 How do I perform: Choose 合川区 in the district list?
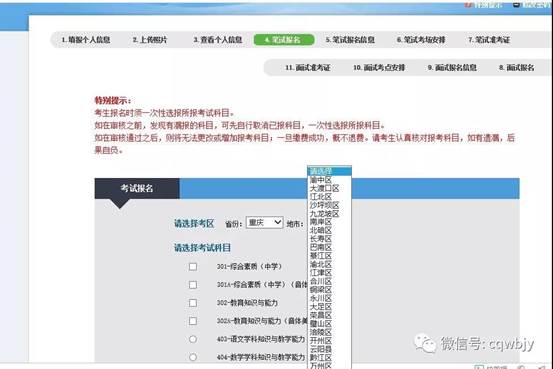point(320,282)
